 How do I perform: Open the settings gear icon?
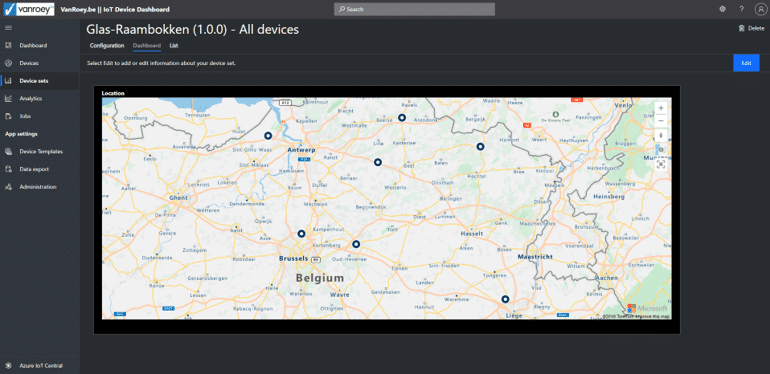click(722, 9)
